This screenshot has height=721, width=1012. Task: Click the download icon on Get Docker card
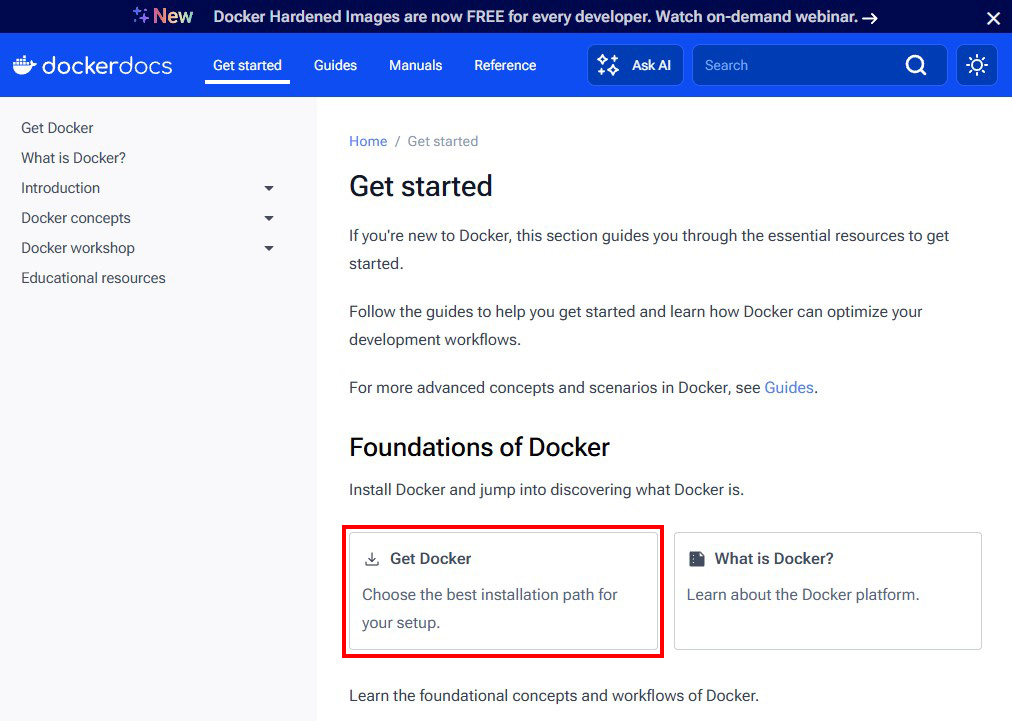[x=373, y=558]
